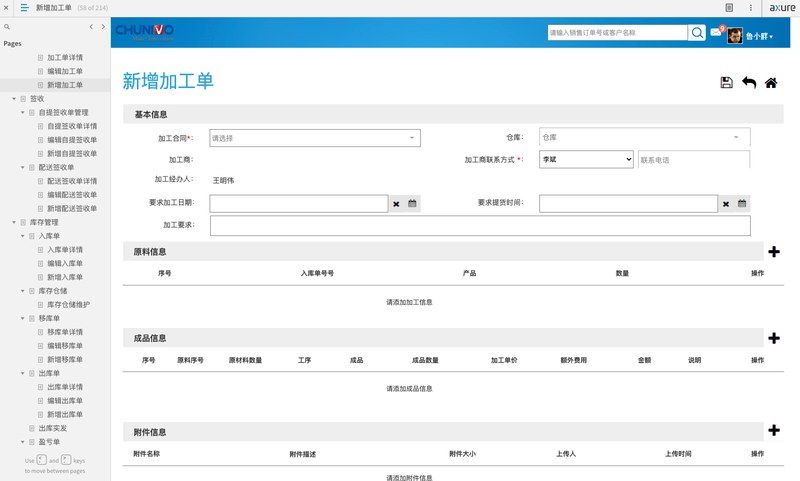Screen dimensions: 800x481
Task: Collapse the 出库单 node
Action: (x=22, y=373)
